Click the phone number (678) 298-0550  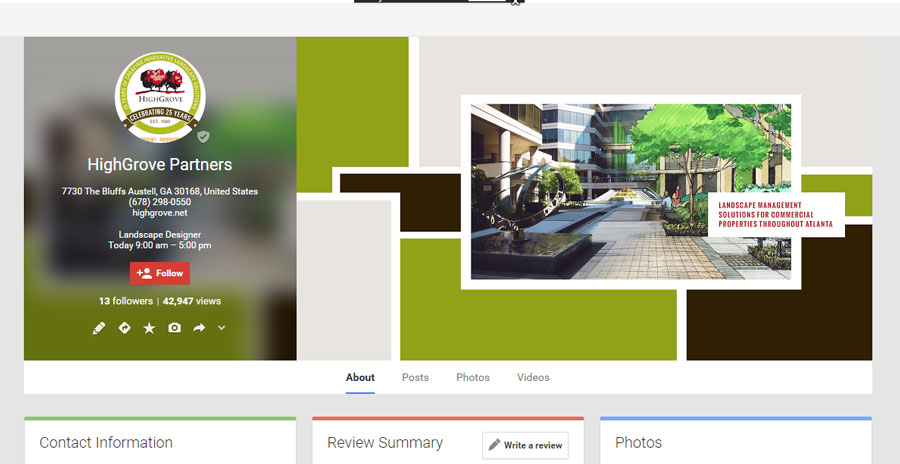pos(160,202)
